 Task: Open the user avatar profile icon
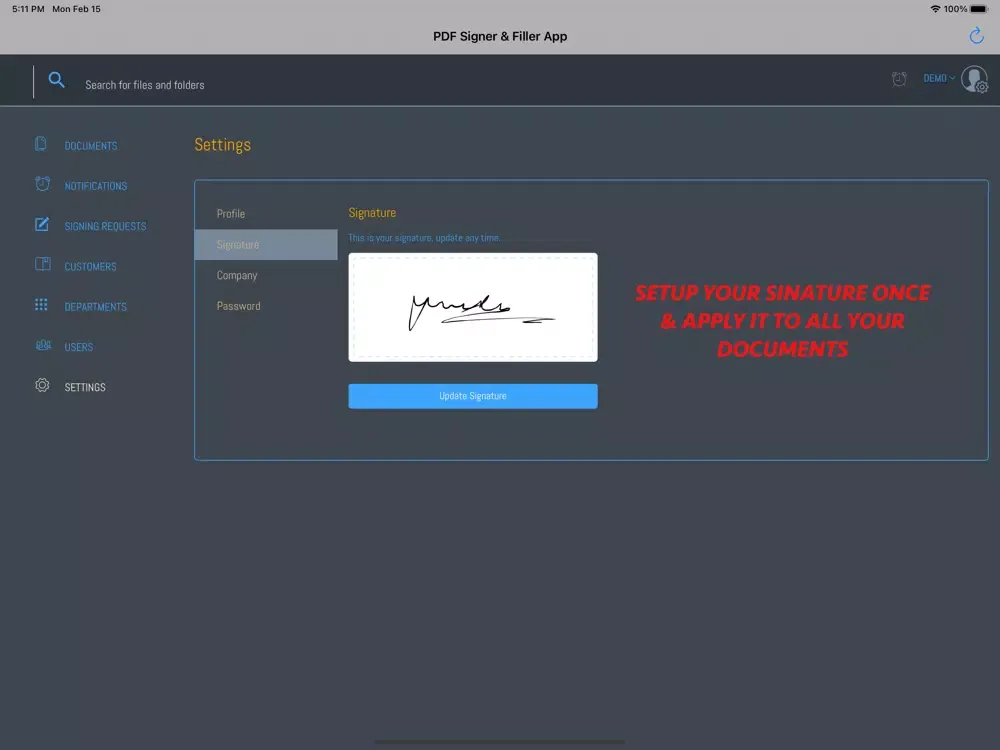(x=974, y=79)
